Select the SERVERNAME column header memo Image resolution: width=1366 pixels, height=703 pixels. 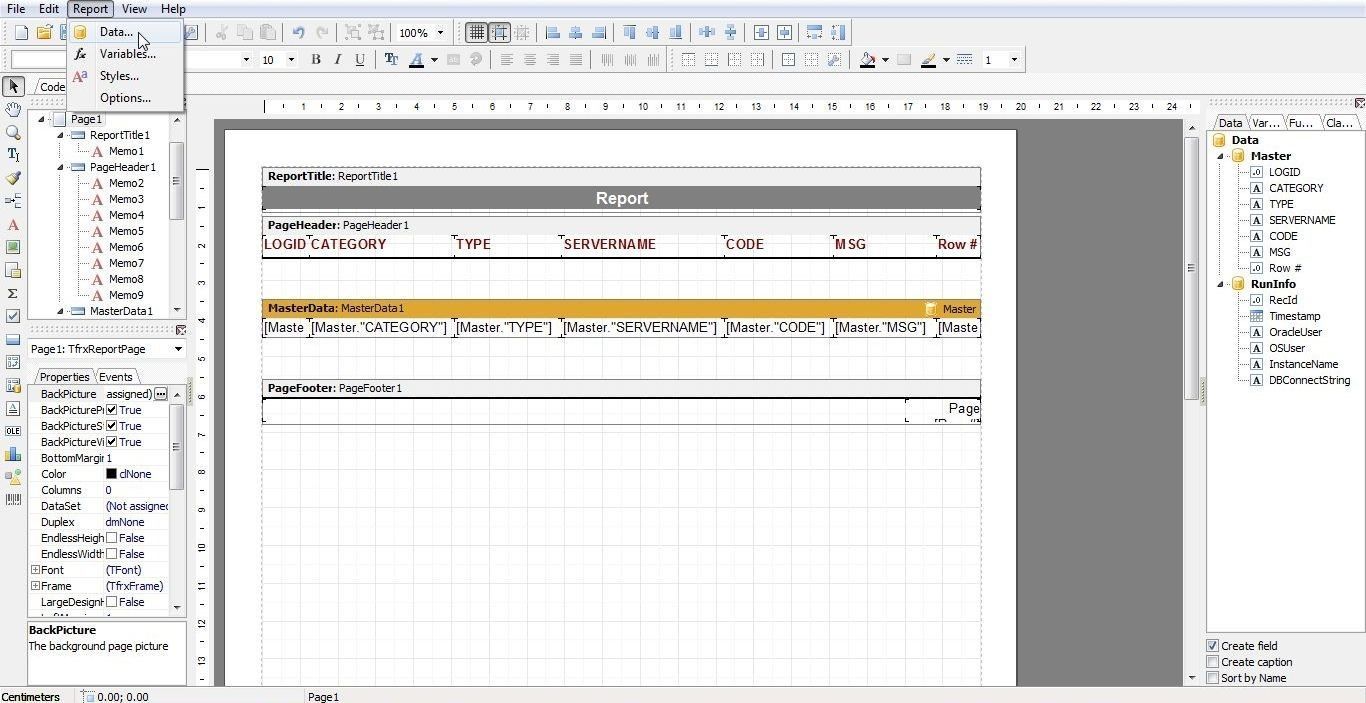(x=641, y=245)
